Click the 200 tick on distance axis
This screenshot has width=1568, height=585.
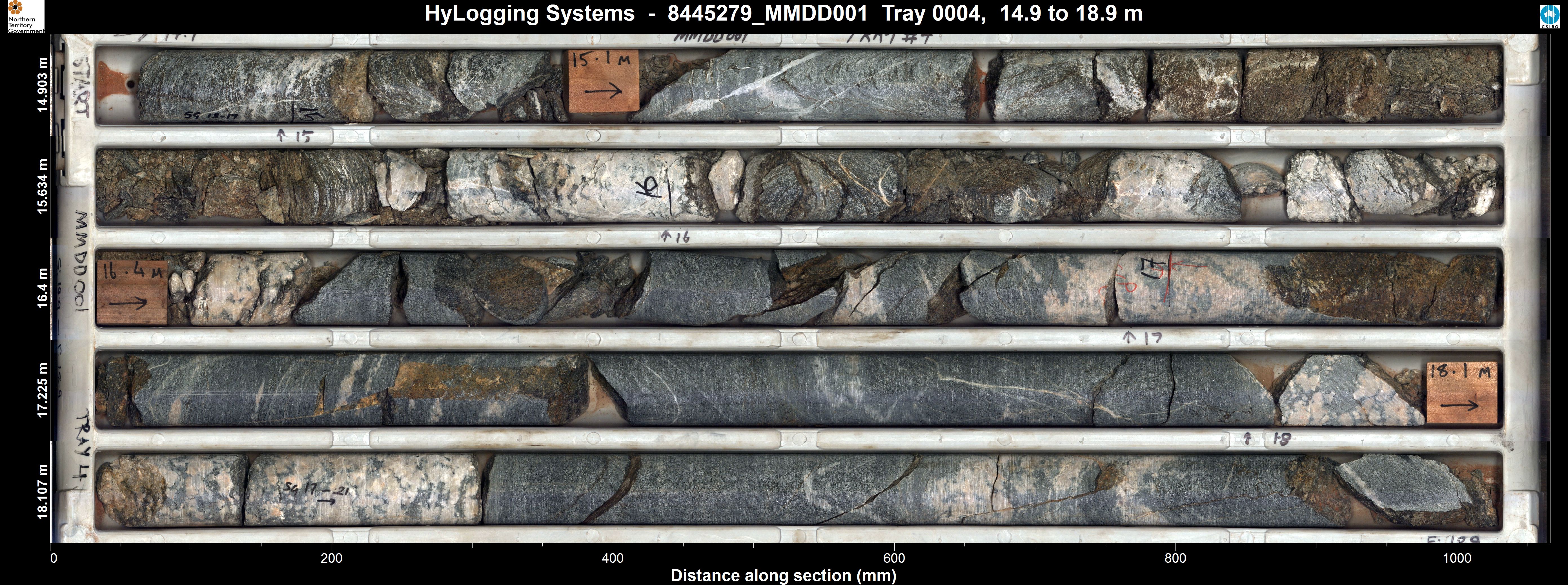click(332, 558)
